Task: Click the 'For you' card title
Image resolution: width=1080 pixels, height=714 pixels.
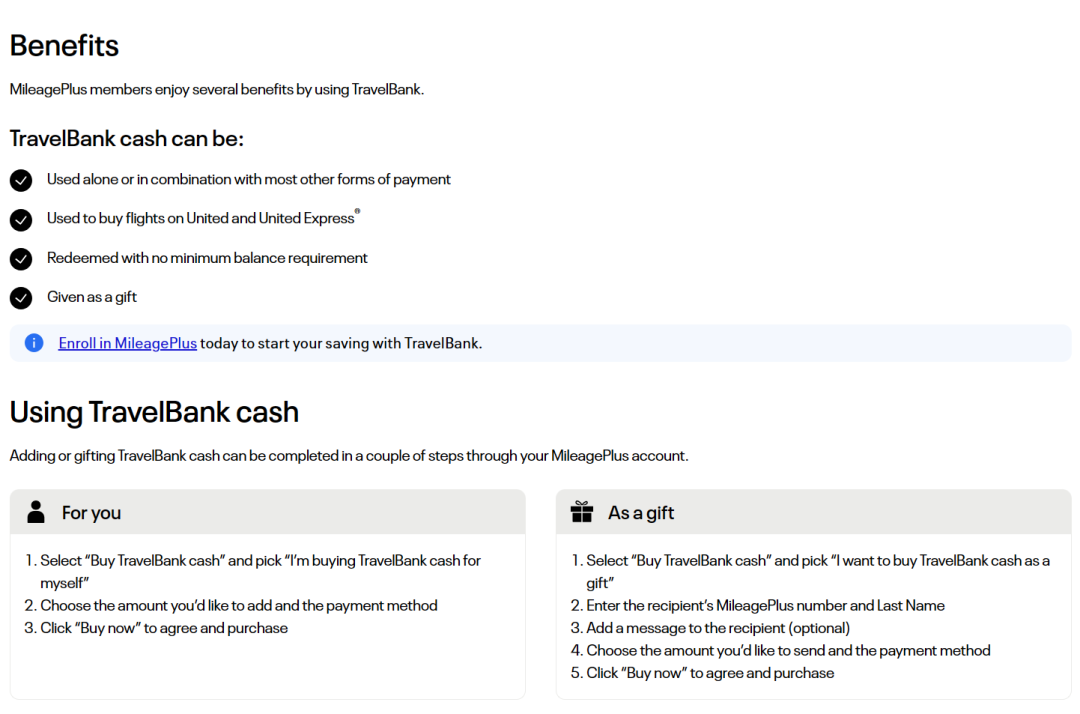Action: point(92,512)
